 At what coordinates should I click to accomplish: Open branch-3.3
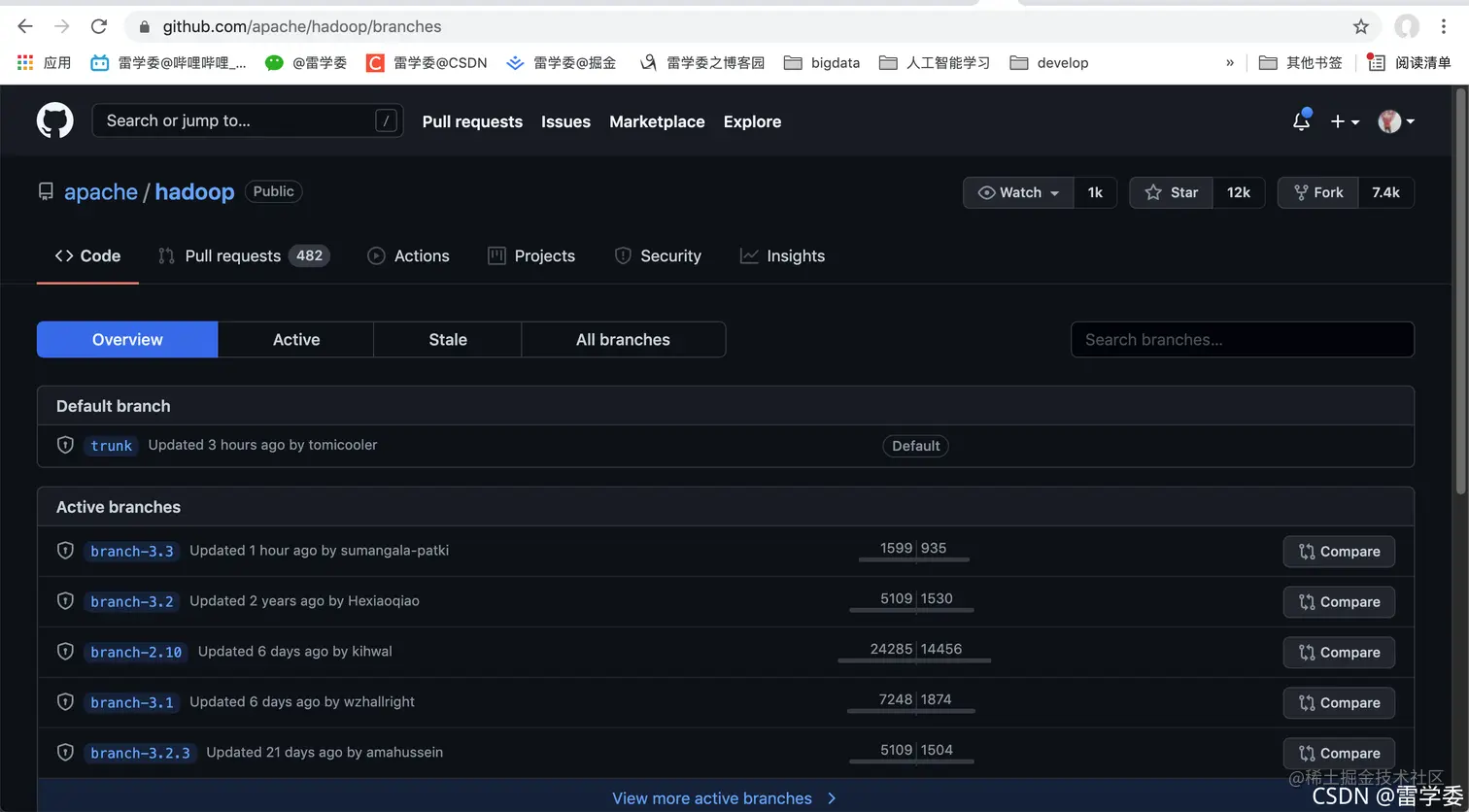[132, 552]
